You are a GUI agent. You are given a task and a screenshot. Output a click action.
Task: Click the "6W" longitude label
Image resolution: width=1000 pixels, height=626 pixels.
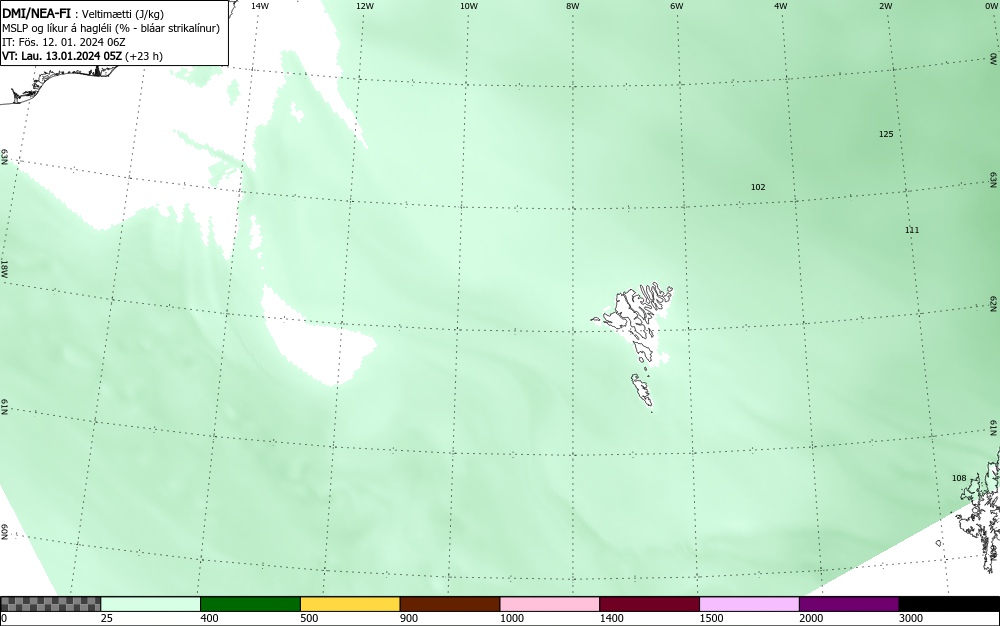[x=677, y=6]
